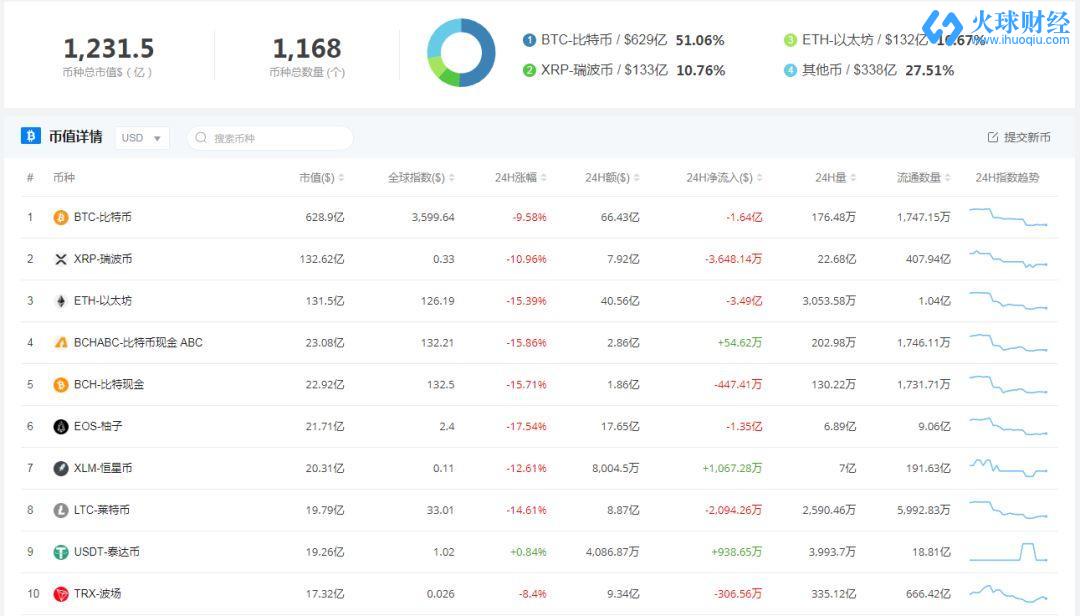This screenshot has width=1080, height=616.
Task: Click the XRP Ripple coin icon
Action: pos(61,259)
